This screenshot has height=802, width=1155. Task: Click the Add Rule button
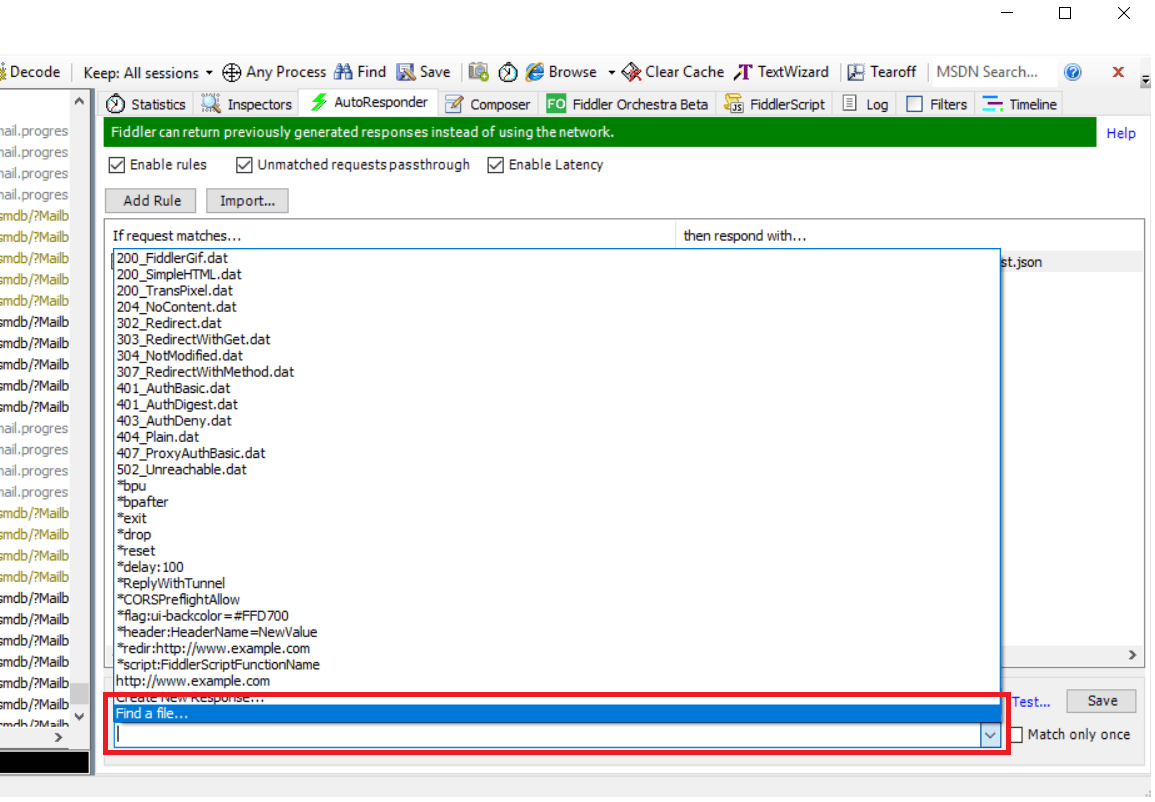pos(150,200)
